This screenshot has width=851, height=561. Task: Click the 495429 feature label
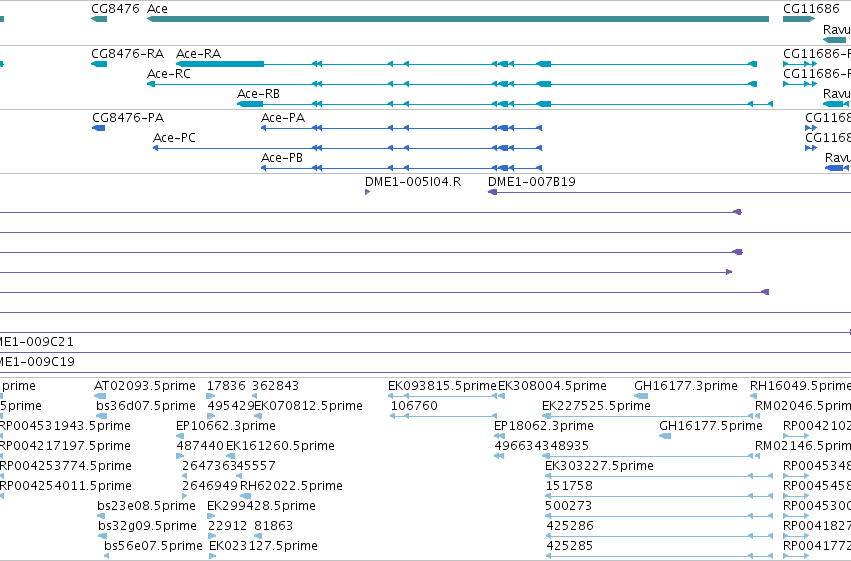(x=231, y=406)
